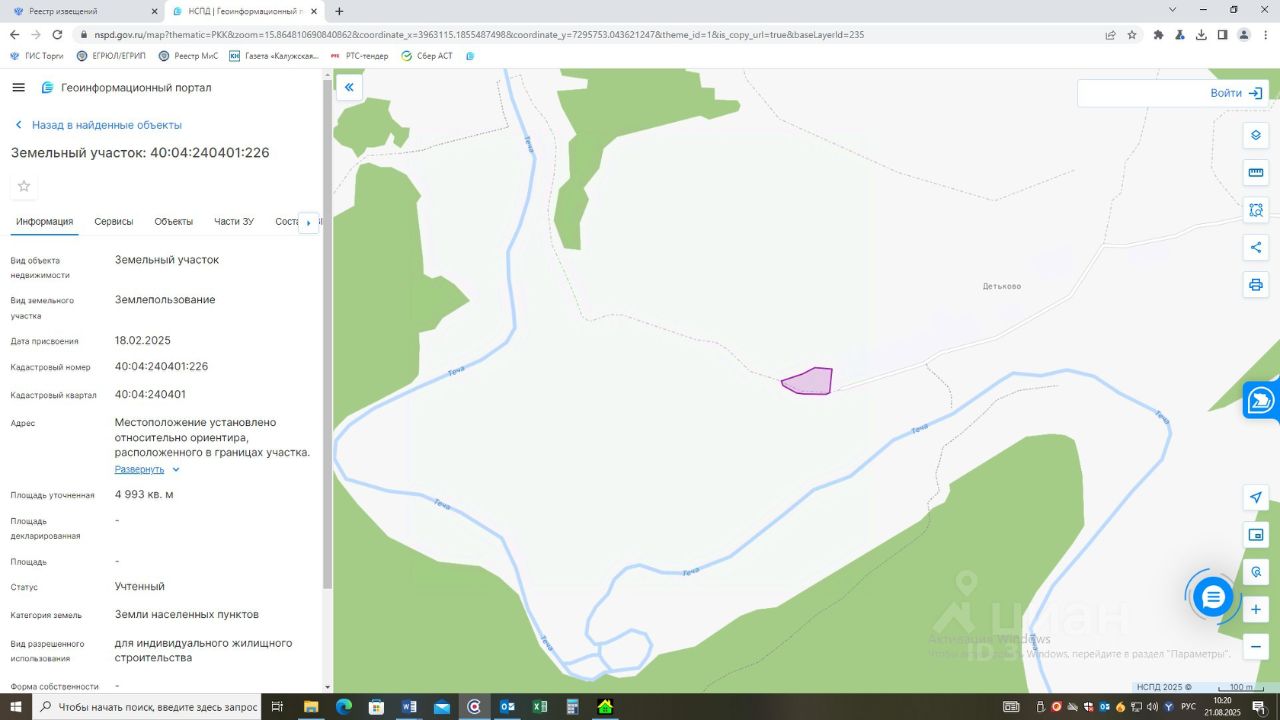Click the map object identify tool
This screenshot has height=720, width=1280.
[1256, 572]
